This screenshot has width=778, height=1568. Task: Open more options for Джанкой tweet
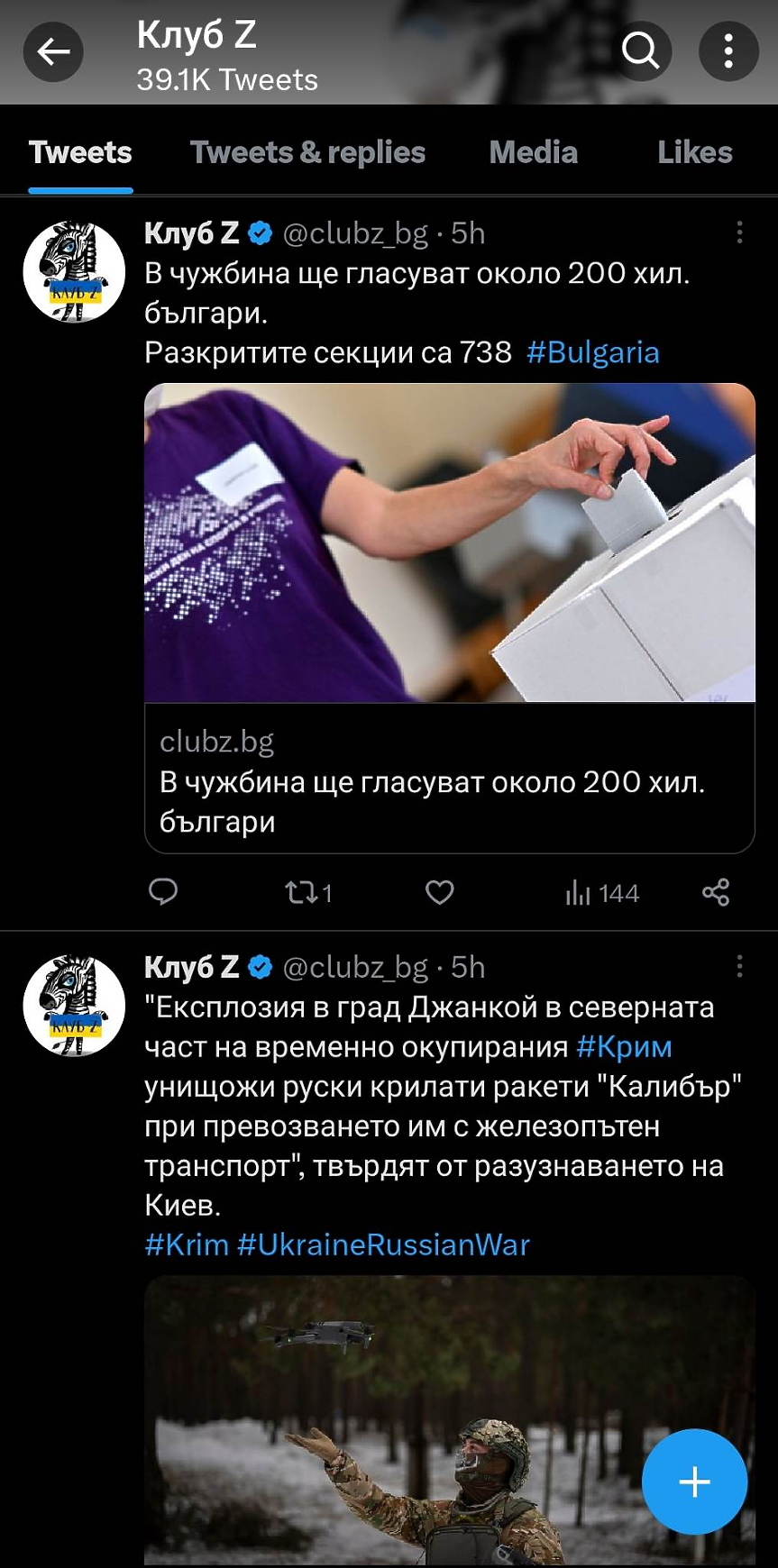pyautogui.click(x=739, y=967)
